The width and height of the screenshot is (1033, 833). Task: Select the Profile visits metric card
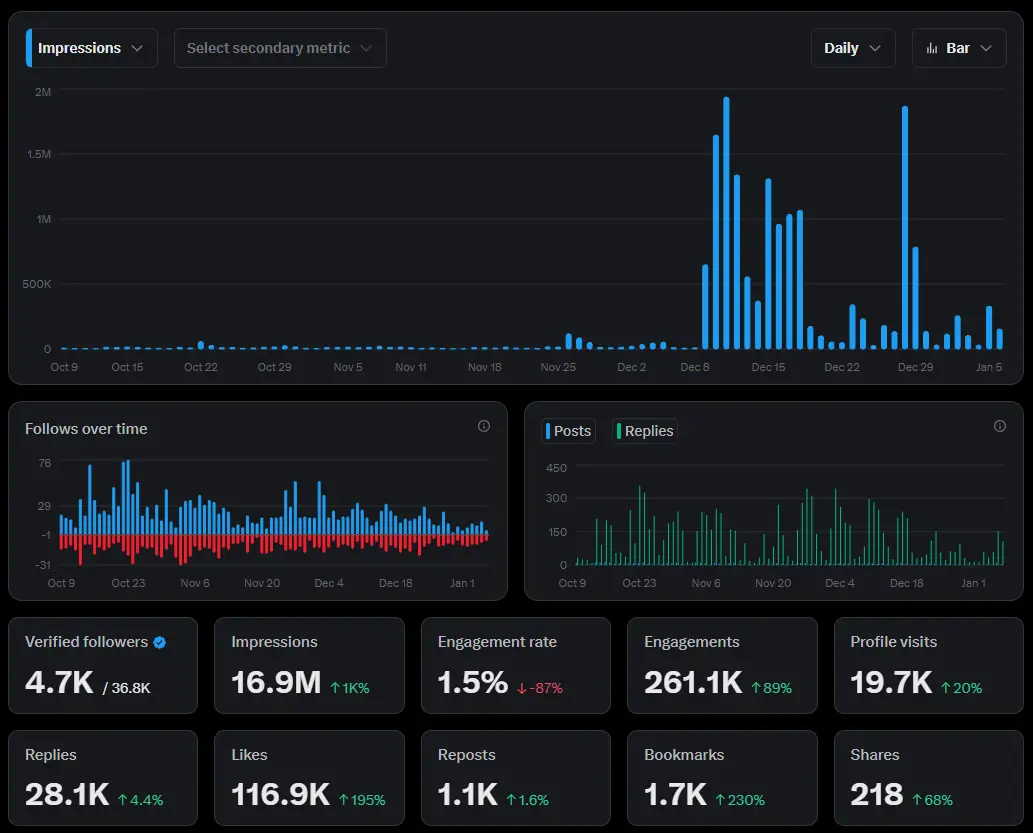tap(927, 665)
